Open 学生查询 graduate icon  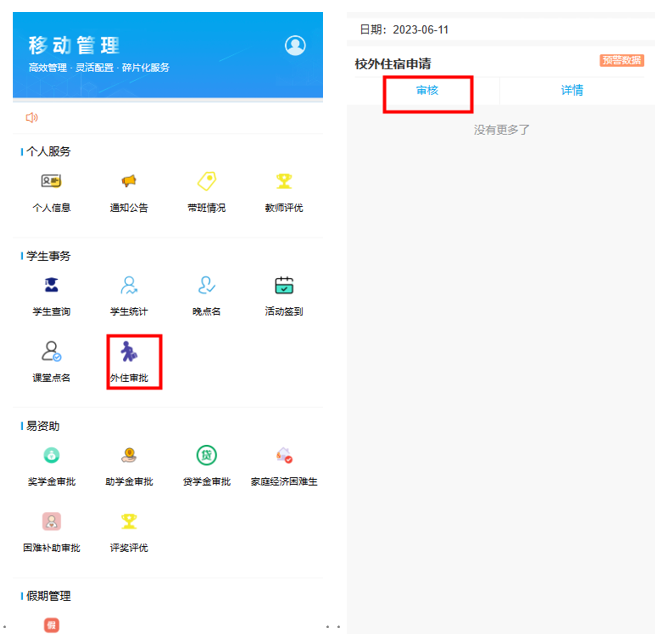(51, 286)
